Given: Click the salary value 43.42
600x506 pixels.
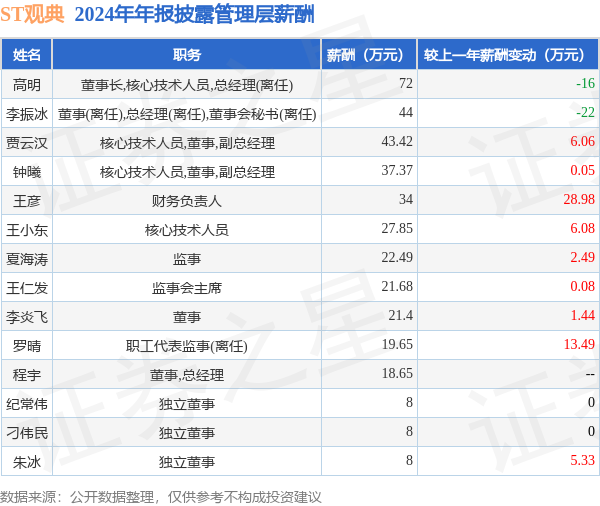Looking at the screenshot, I should [397, 141].
